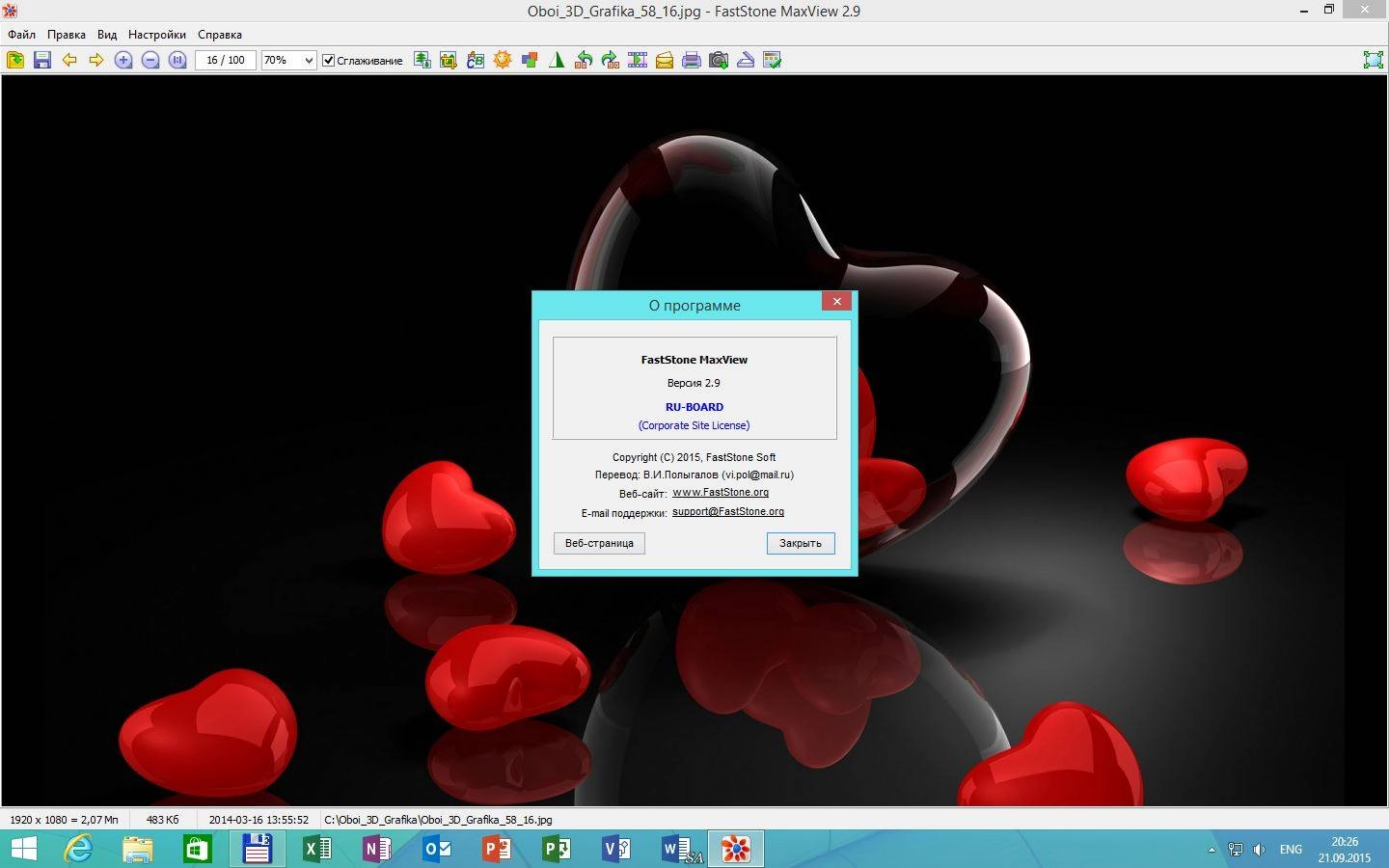Screen dimensions: 1389x868
Task: Click the (Corporate Site License) text
Action: pyautogui.click(x=694, y=425)
